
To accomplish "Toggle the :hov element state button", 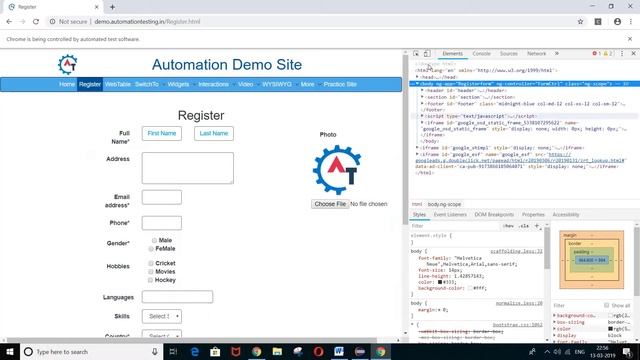I will pos(508,226).
